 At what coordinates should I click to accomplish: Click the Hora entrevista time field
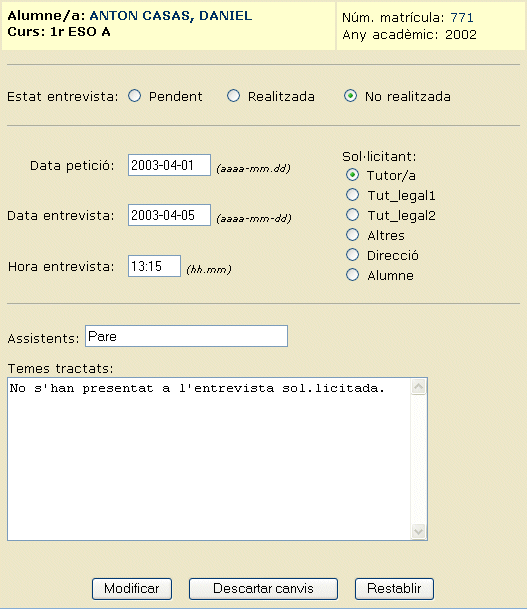[x=154, y=266]
